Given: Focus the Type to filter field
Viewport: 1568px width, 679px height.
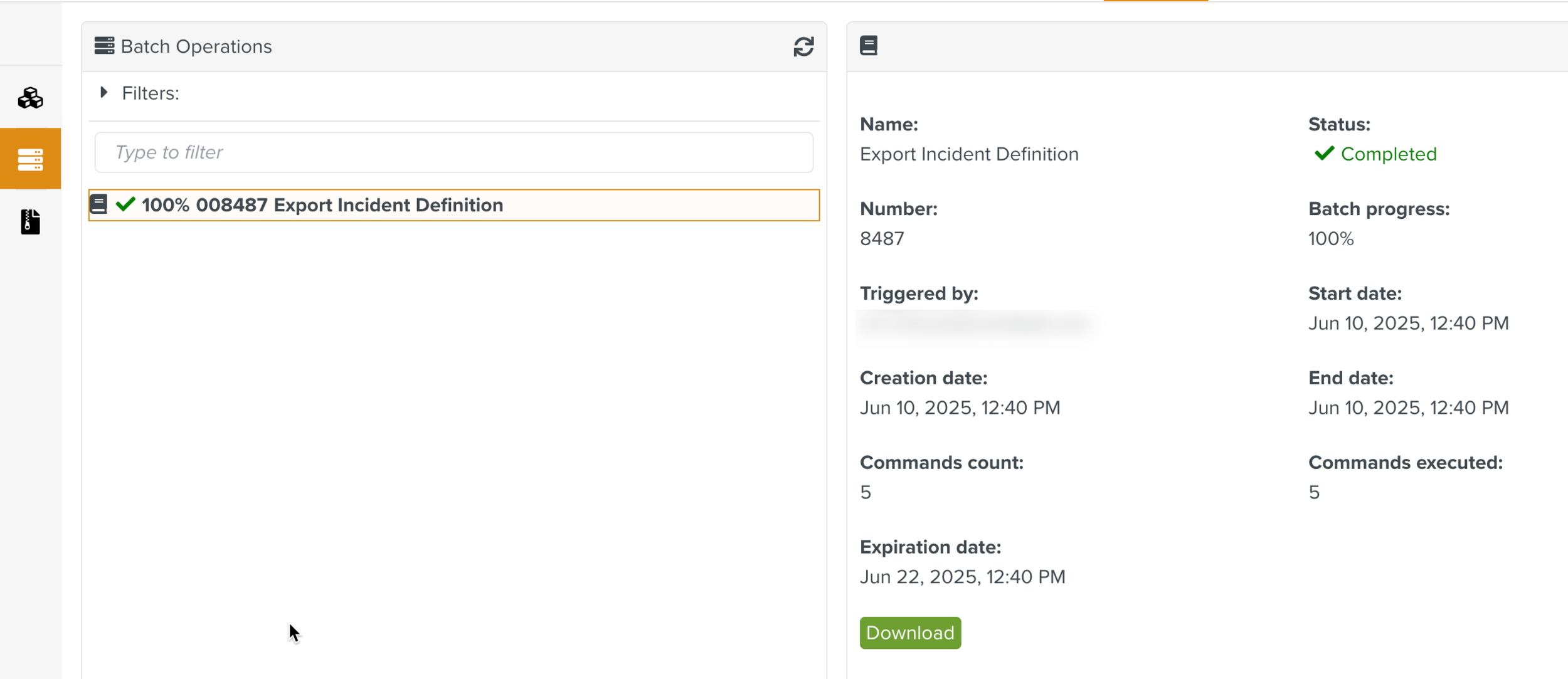Looking at the screenshot, I should [453, 152].
